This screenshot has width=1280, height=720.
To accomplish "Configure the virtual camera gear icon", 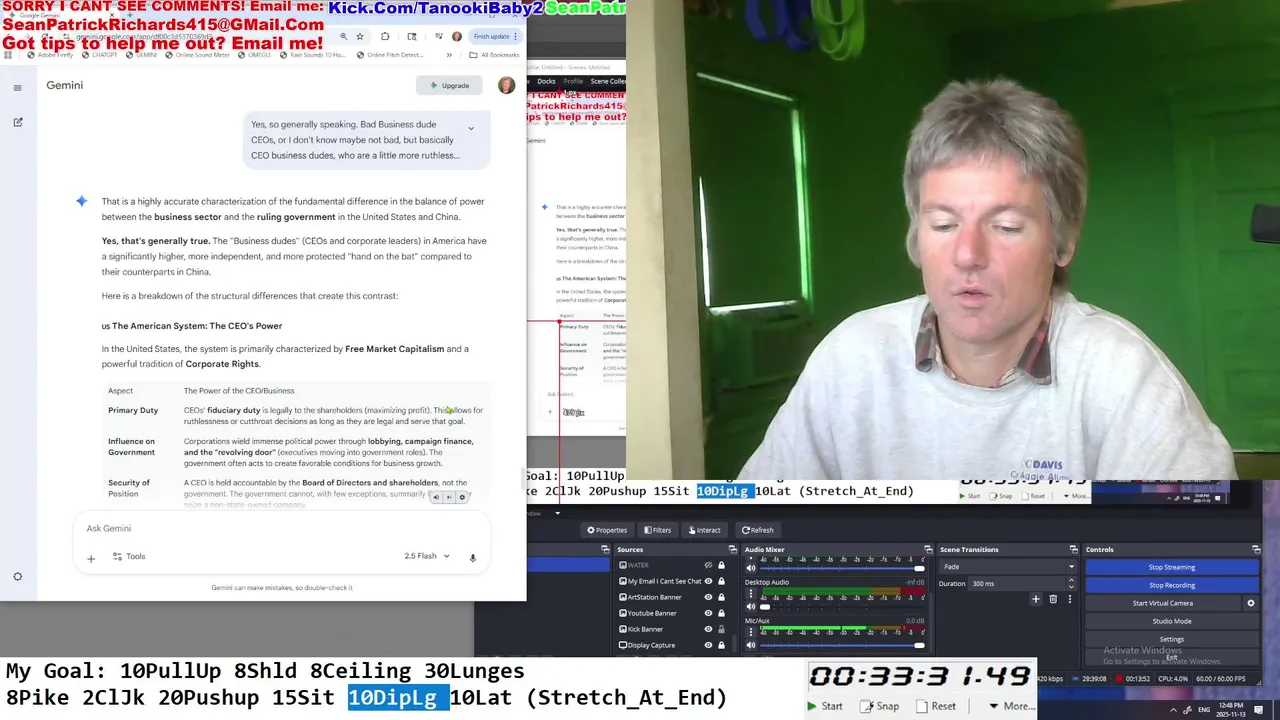I will tap(1250, 603).
